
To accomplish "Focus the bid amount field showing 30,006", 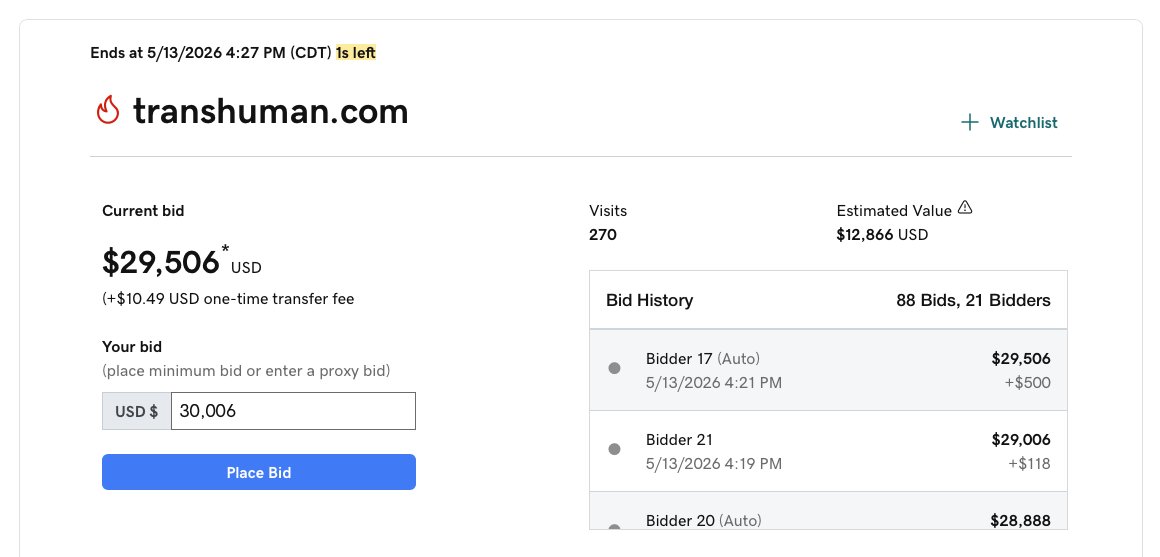I will pyautogui.click(x=293, y=411).
